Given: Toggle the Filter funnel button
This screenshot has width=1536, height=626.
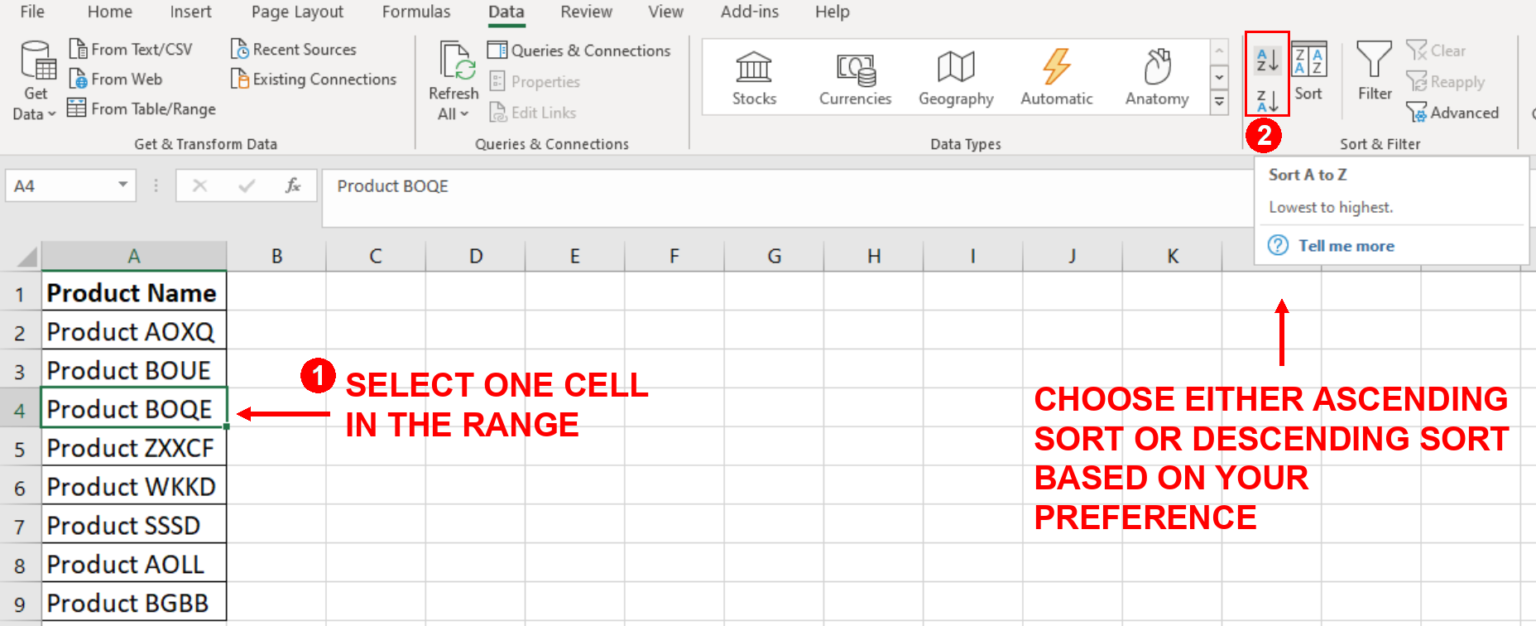Looking at the screenshot, I should click(x=1374, y=72).
